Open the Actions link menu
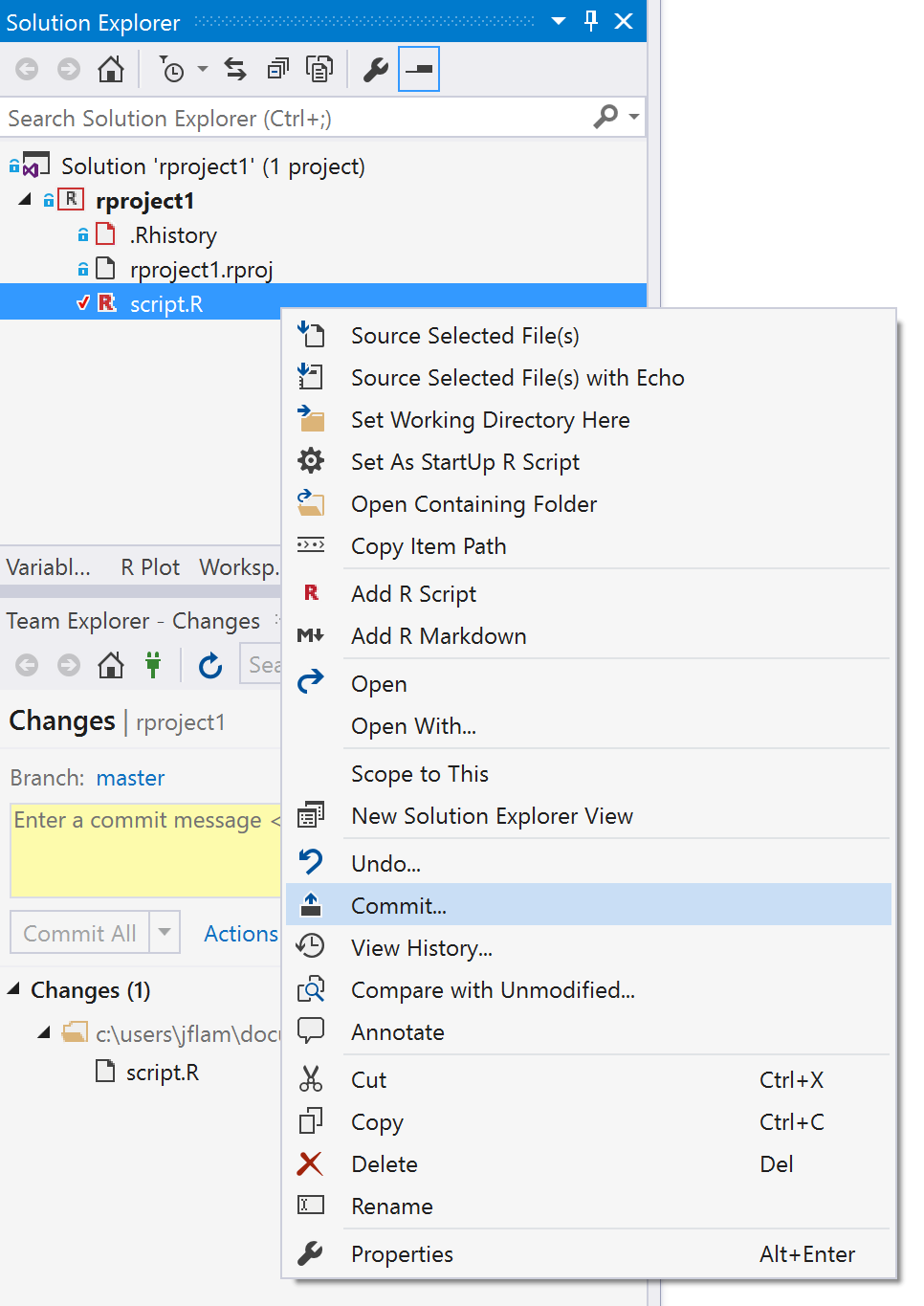 (241, 934)
